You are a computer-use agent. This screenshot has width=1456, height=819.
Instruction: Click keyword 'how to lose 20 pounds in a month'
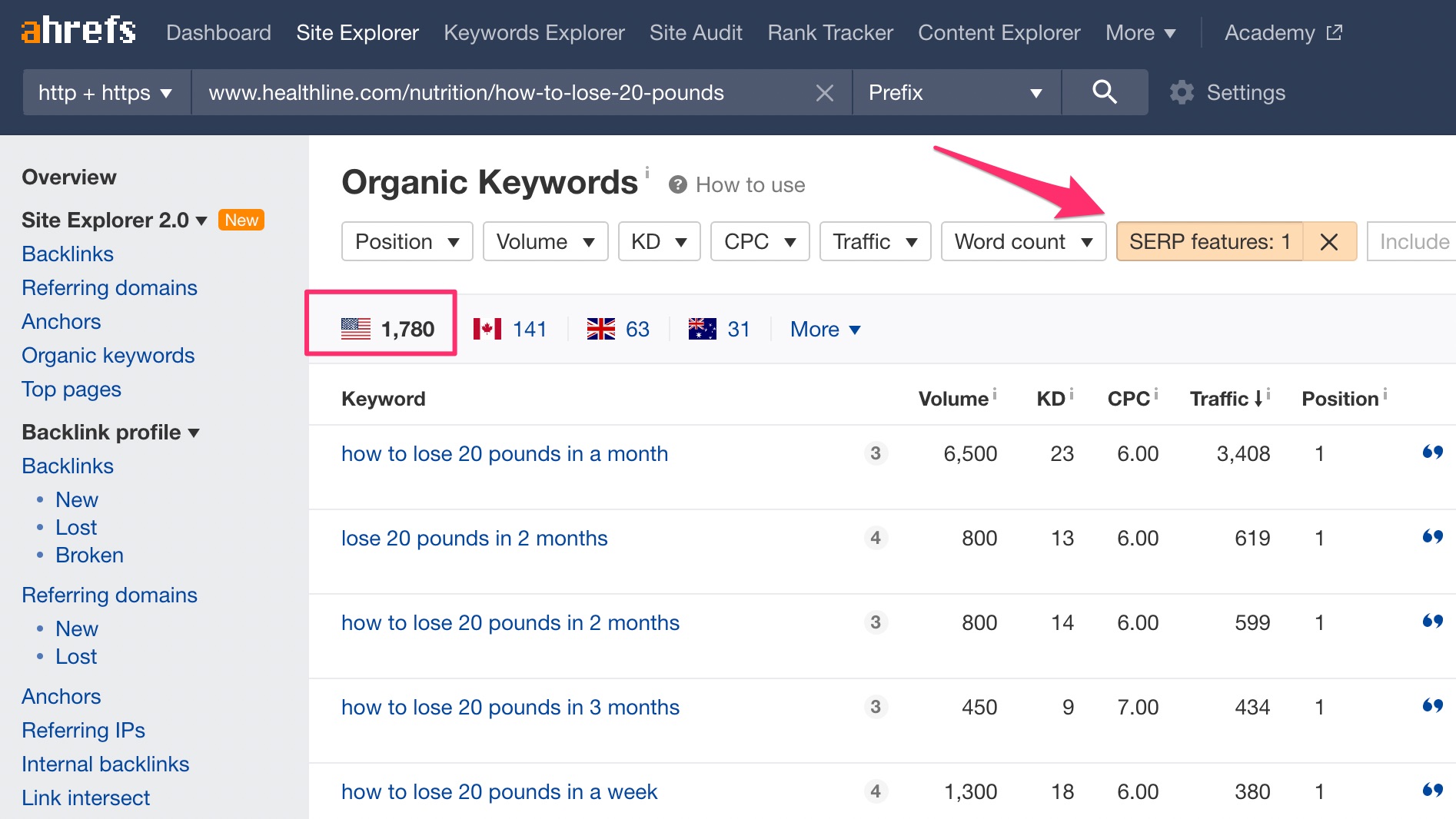504,453
